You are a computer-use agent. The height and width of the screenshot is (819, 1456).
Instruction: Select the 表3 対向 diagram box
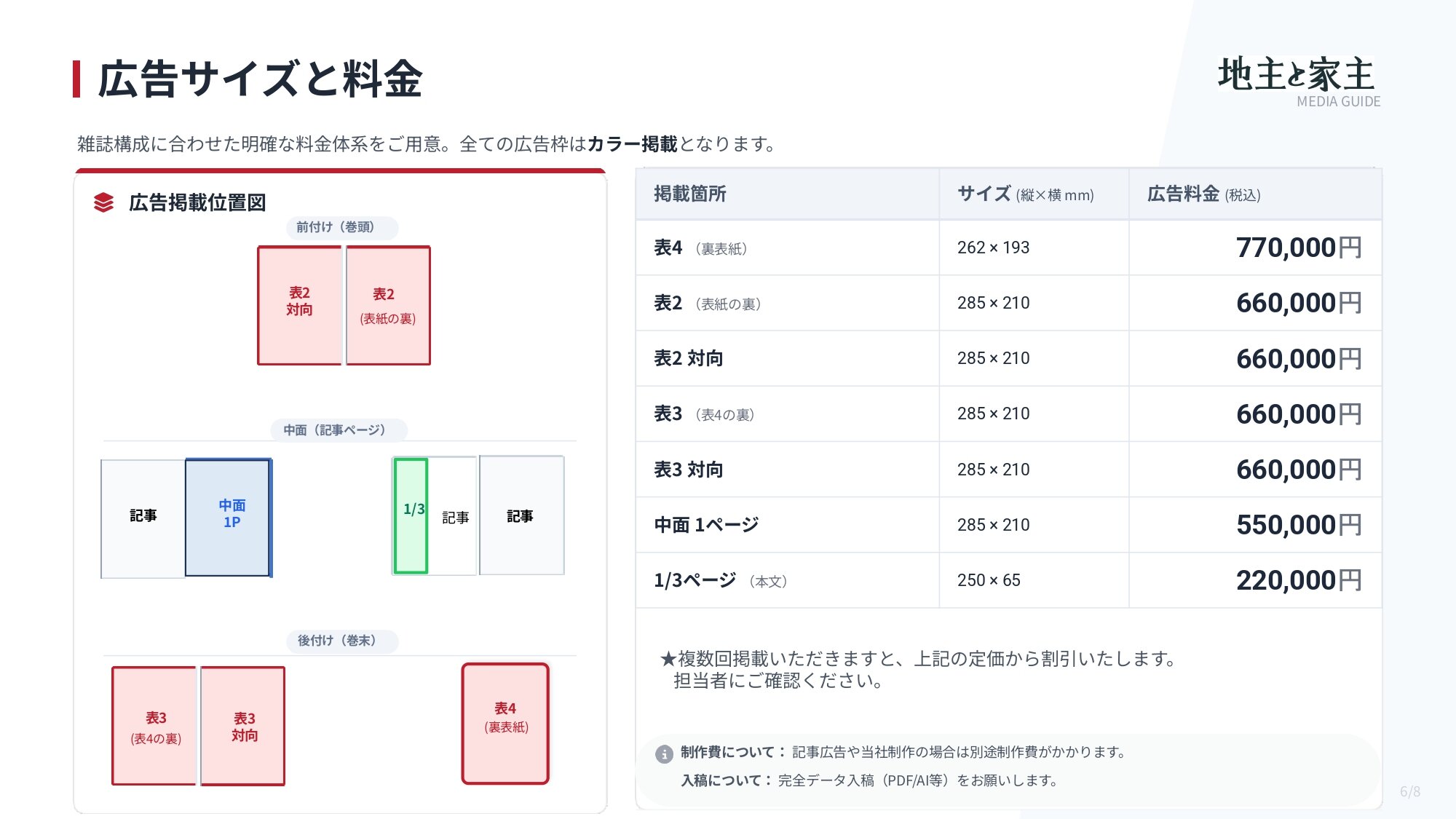point(243,726)
